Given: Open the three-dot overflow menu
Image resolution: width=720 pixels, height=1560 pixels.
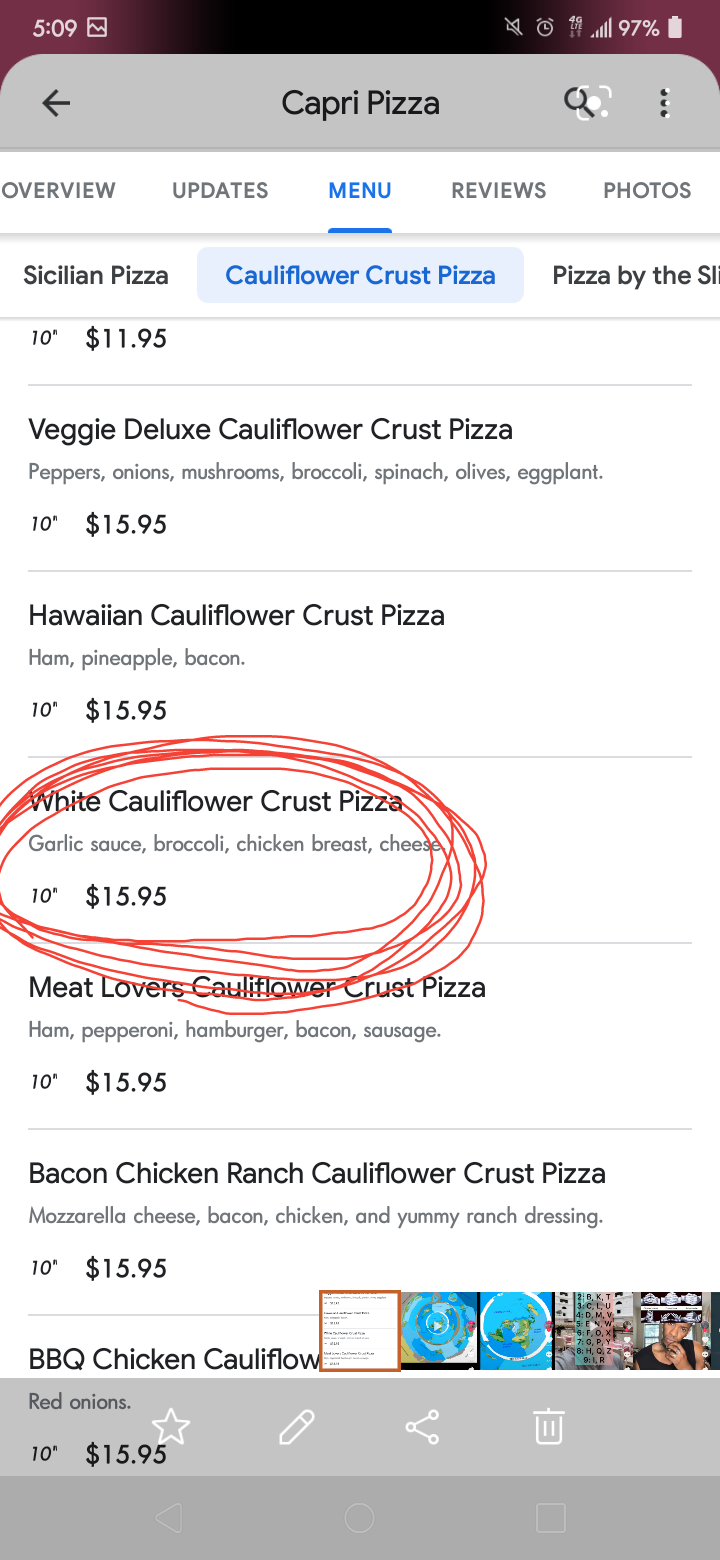Looking at the screenshot, I should pos(665,103).
